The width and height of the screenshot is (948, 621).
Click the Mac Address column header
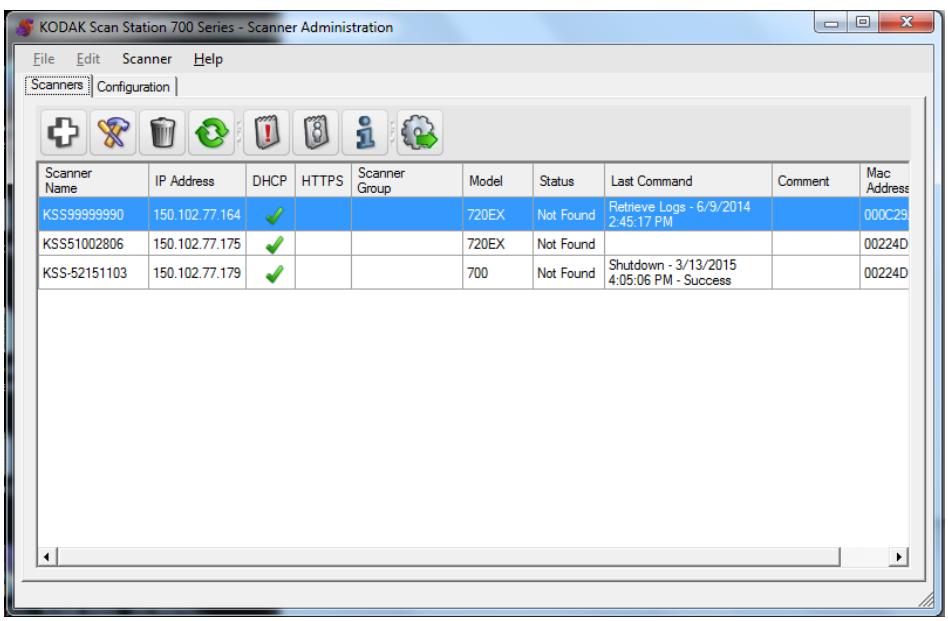coord(885,180)
